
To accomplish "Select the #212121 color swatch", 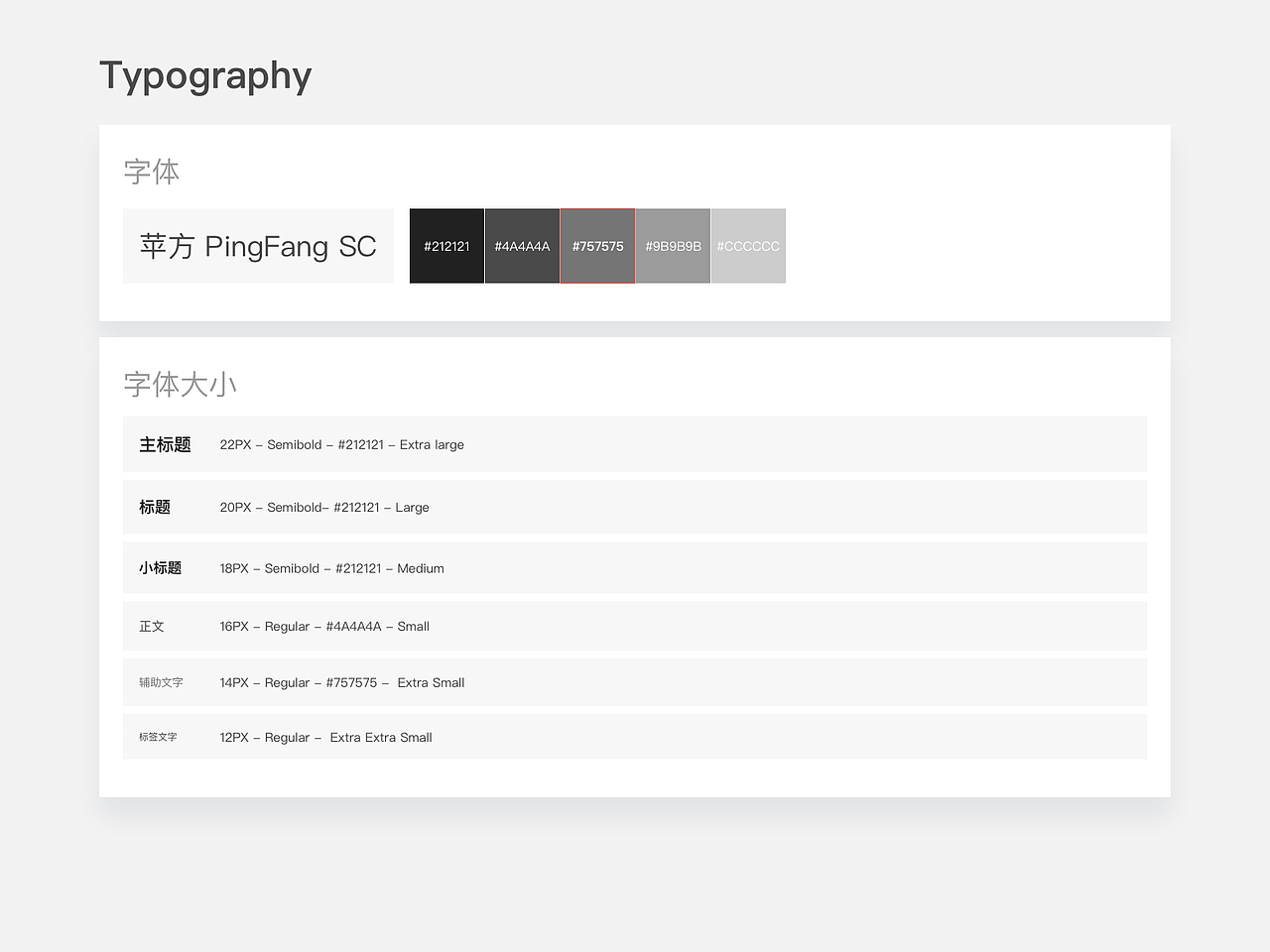I will (x=446, y=245).
